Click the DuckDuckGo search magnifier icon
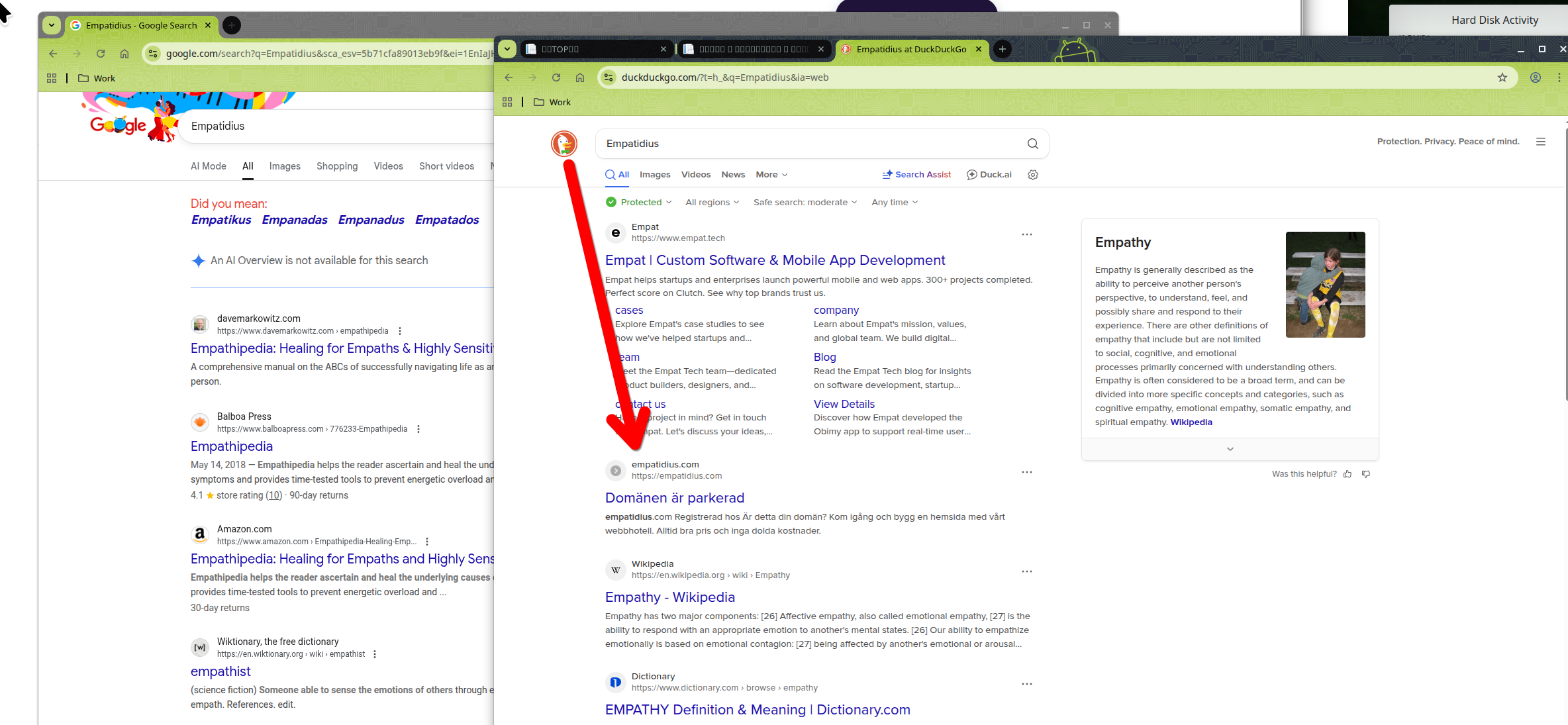This screenshot has height=725, width=1568. [x=1032, y=144]
